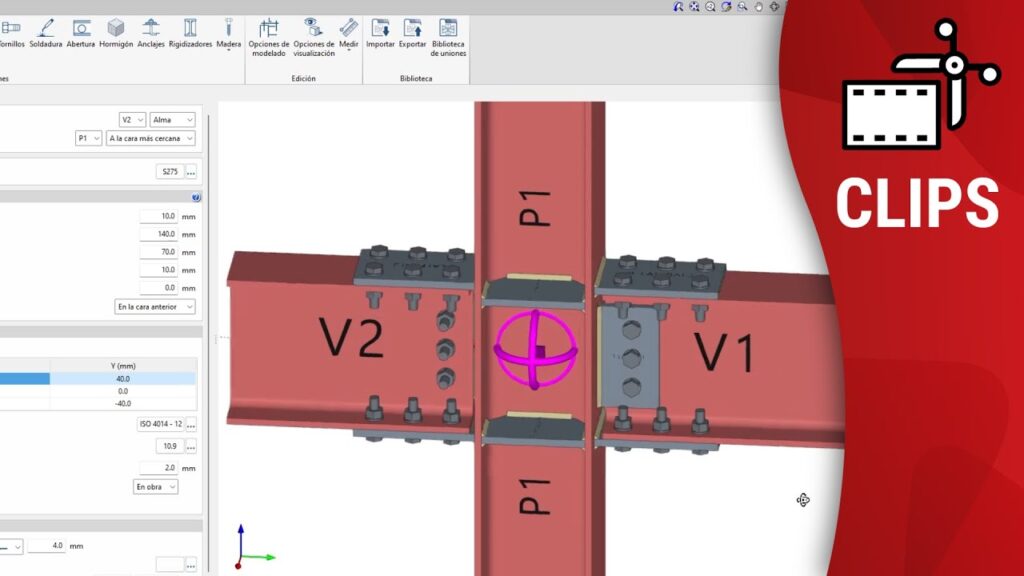Click the blue help icon in panel header

(x=196, y=198)
